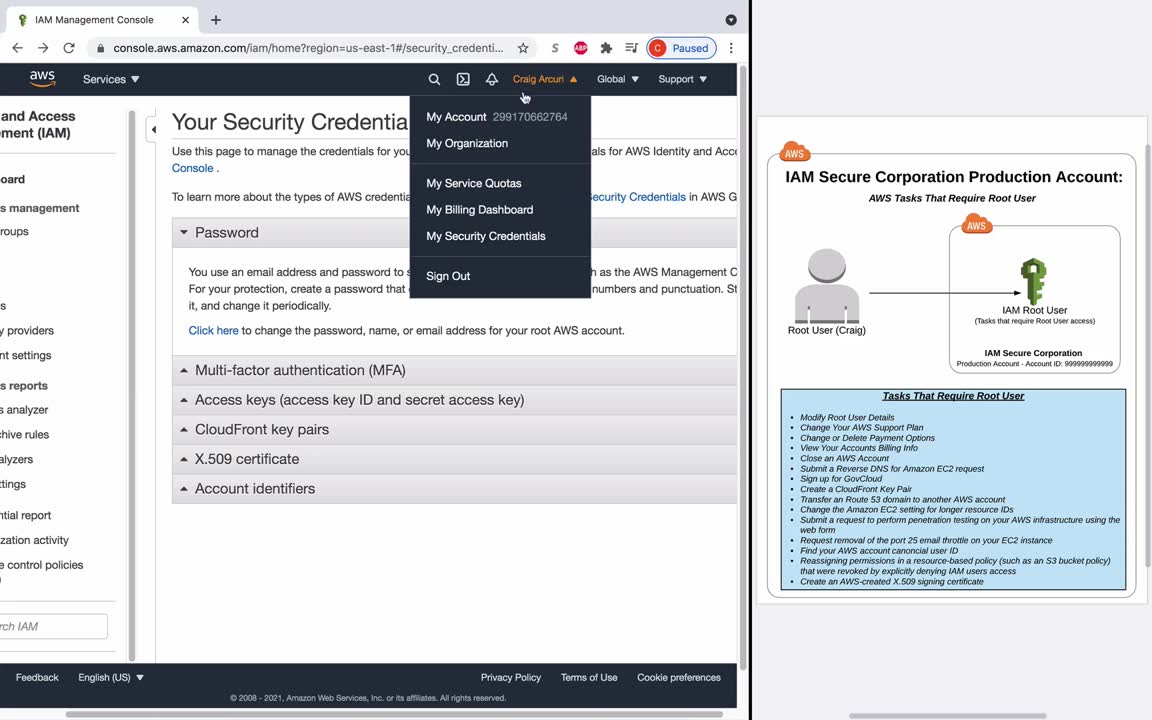
Task: Click the S extension icon in toolbar
Action: [555, 48]
